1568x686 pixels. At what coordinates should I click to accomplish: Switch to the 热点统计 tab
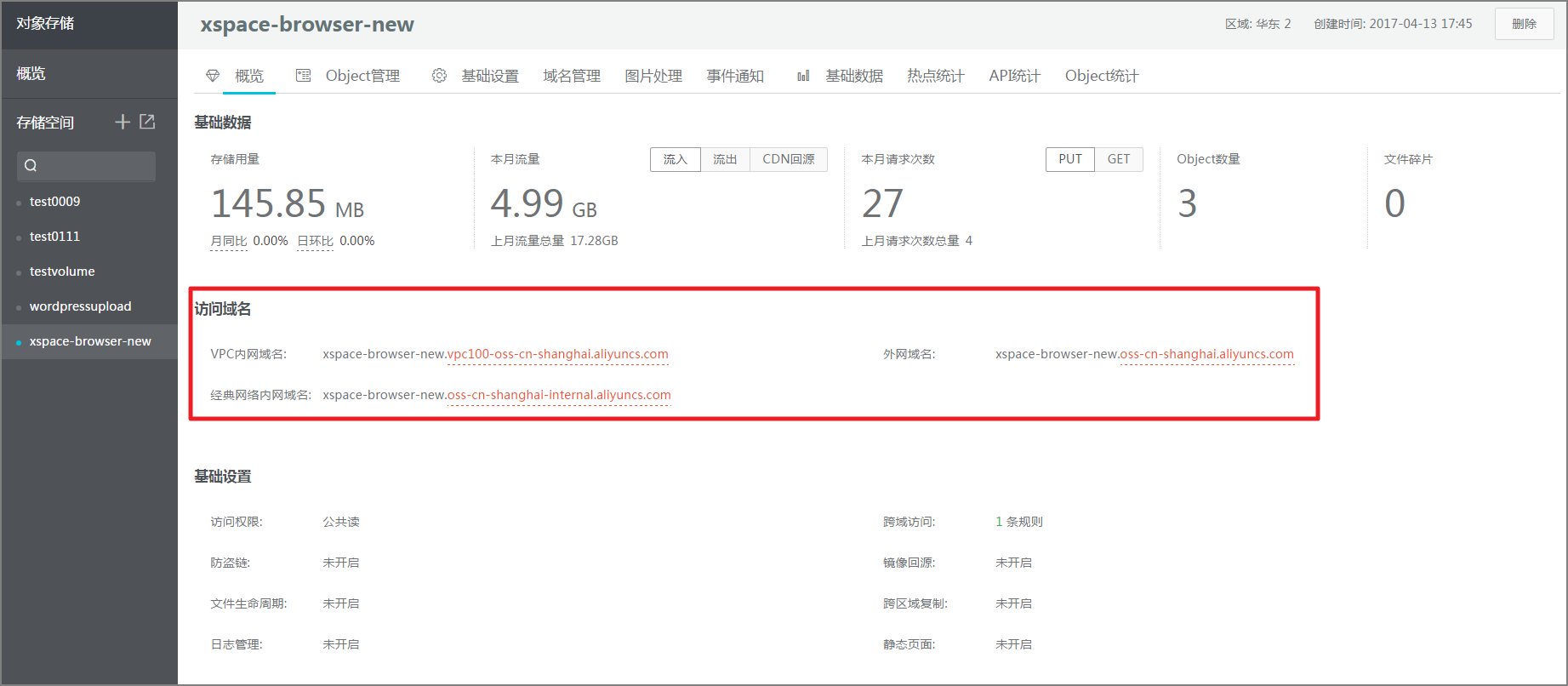point(936,76)
